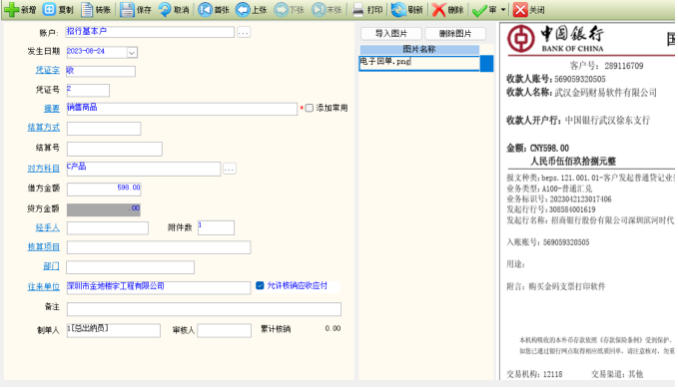Click the 账户 field showing 招行基本户
Viewport: 678px width, 390px height.
click(x=150, y=32)
